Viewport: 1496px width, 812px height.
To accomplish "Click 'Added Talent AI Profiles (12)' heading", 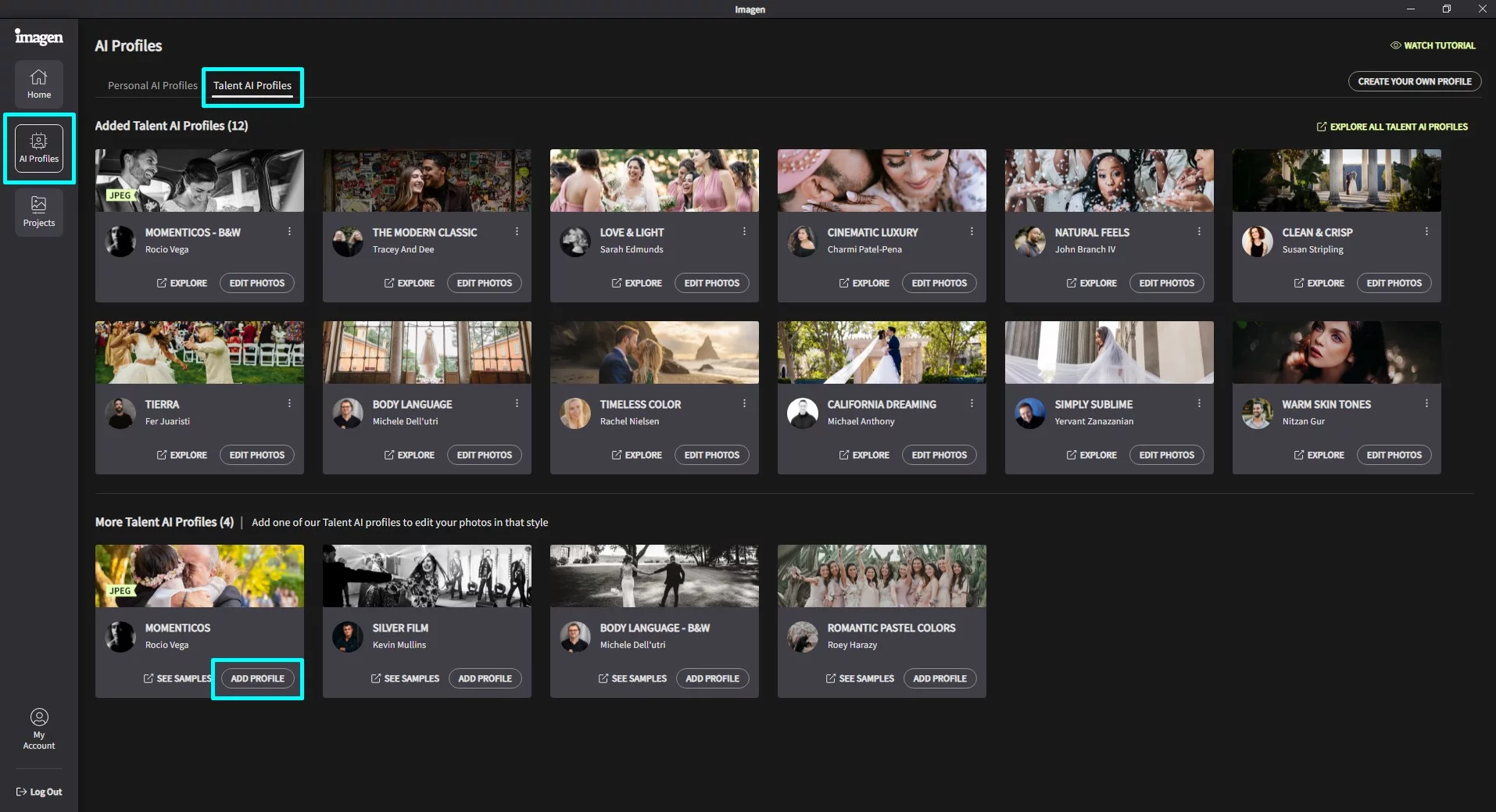I will [x=171, y=126].
